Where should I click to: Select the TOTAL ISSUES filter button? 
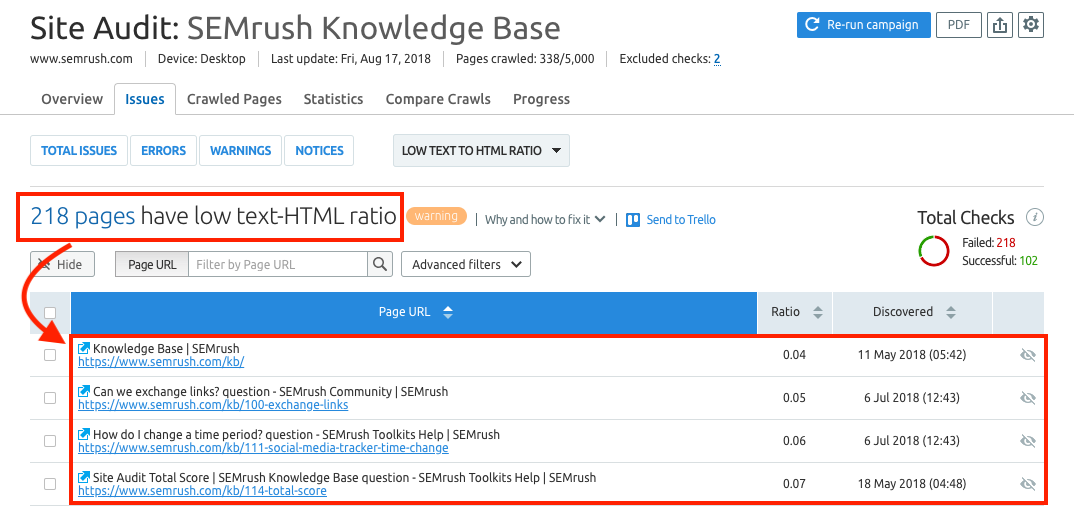[79, 151]
